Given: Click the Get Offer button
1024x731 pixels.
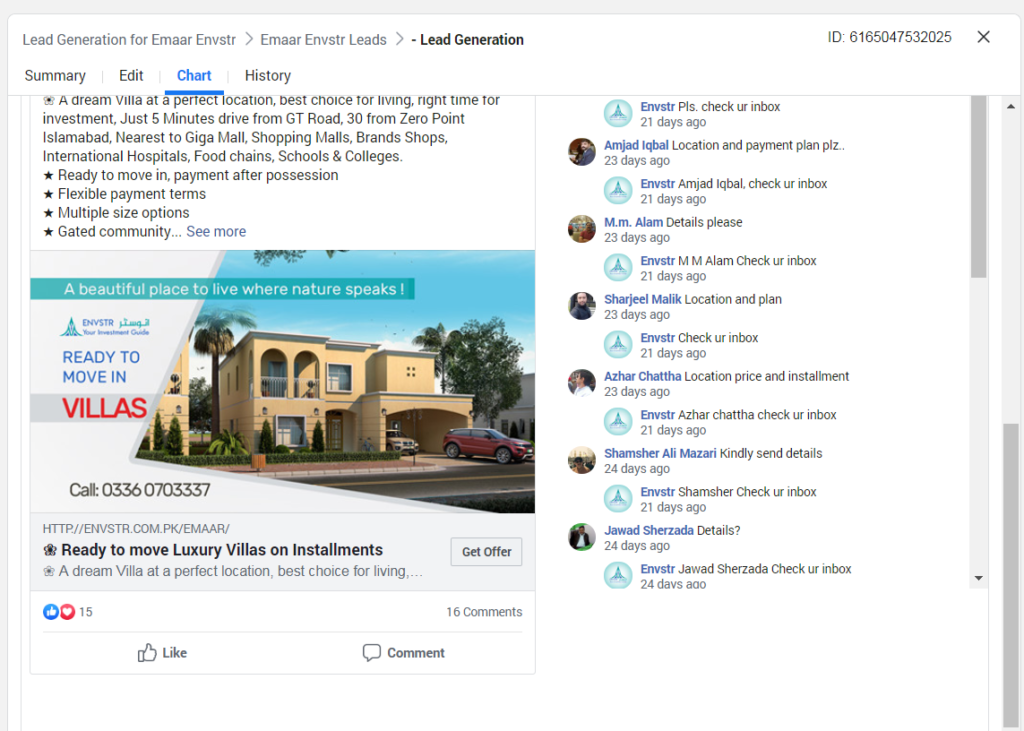Looking at the screenshot, I should pos(487,552).
